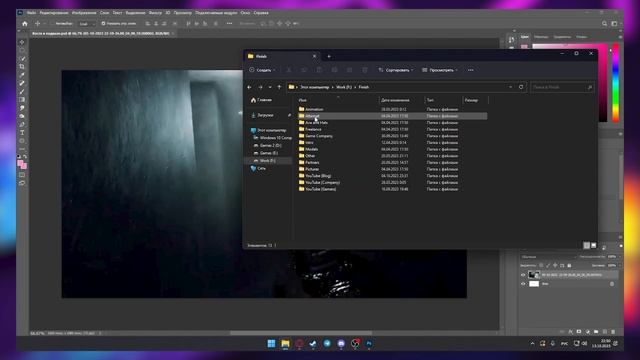This screenshot has width=640, height=360.
Task: Create new adjustment layer icon
Action: coord(587,332)
